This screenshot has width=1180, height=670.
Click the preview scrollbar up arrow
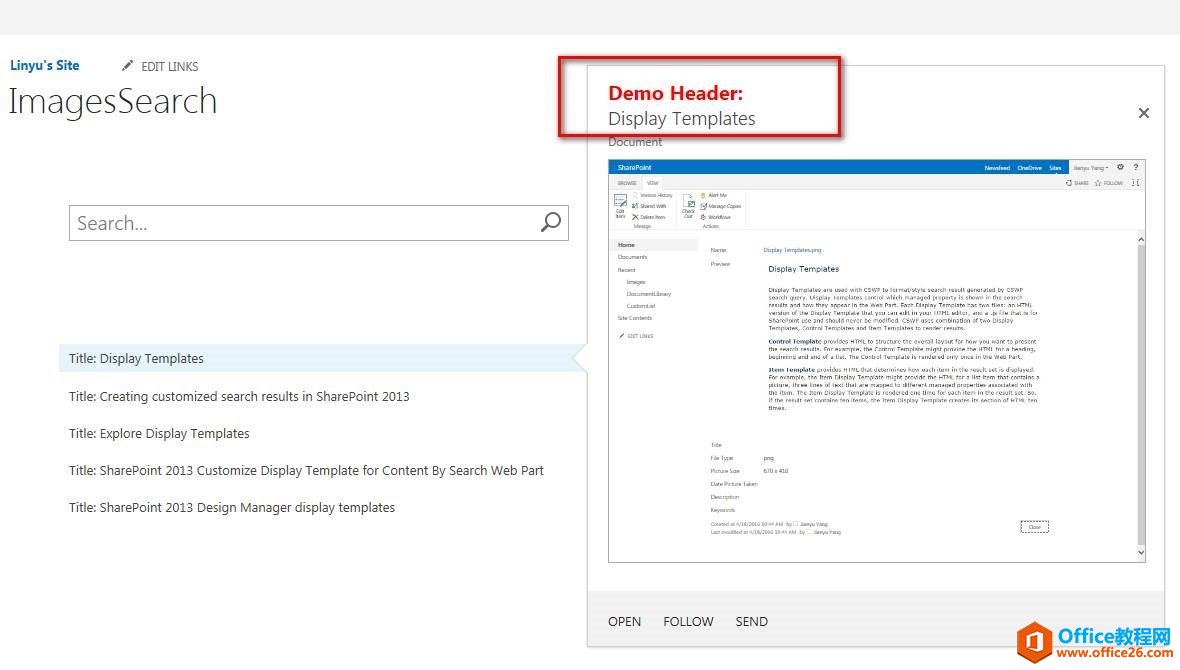pyautogui.click(x=1141, y=239)
